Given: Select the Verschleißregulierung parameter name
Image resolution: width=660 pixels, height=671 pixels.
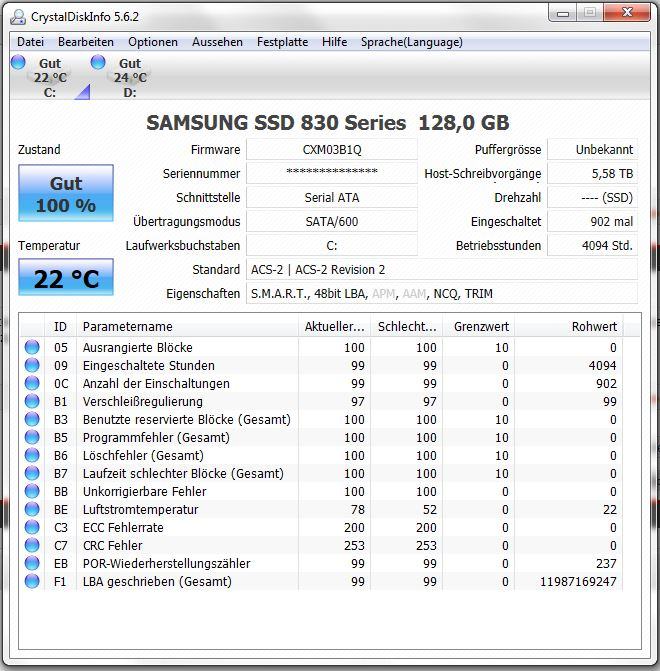Looking at the screenshot, I should pyautogui.click(x=143, y=401).
